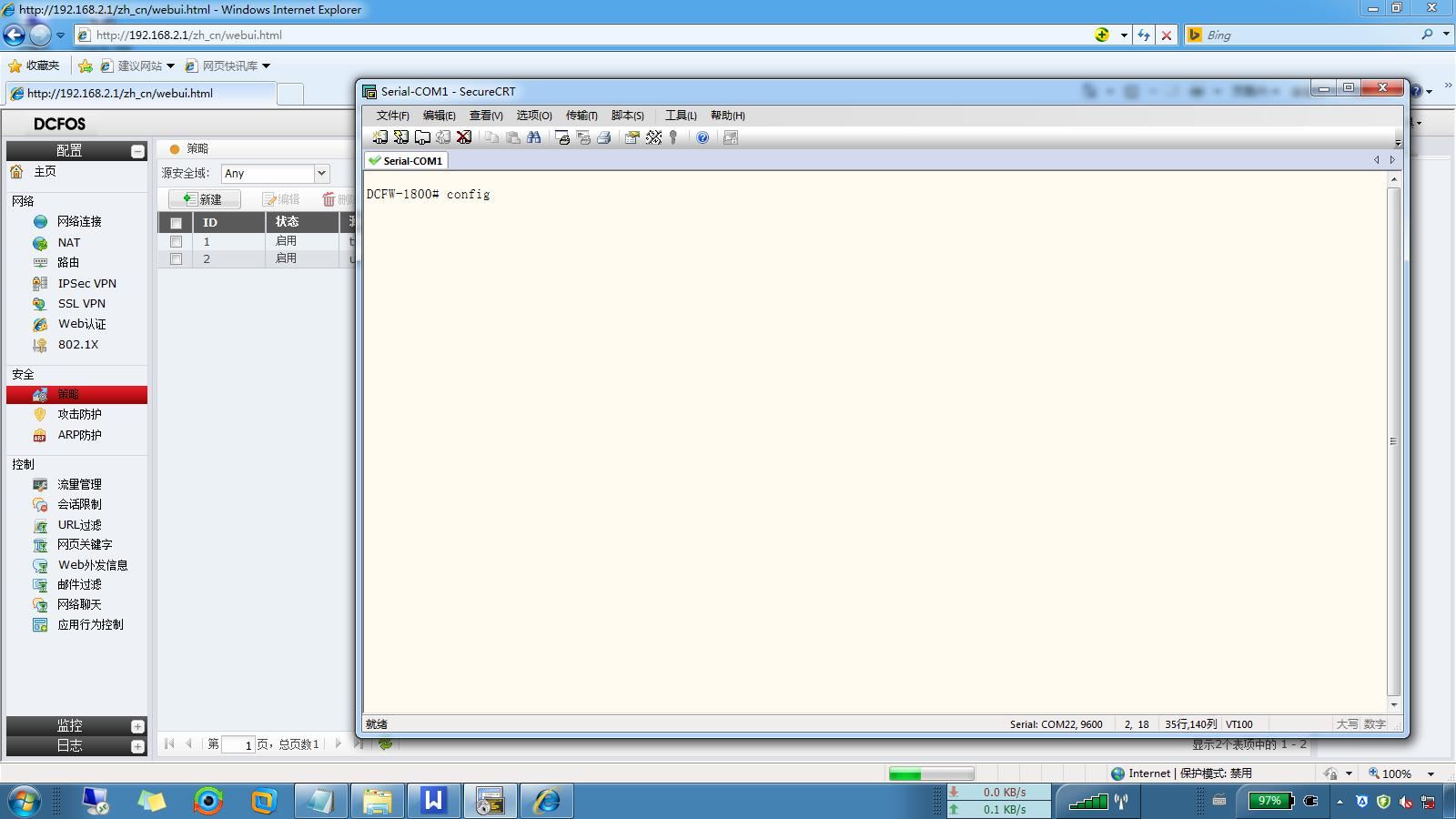Open SecureCRT 传输(T) menu
This screenshot has height=819, width=1456.
581,116
